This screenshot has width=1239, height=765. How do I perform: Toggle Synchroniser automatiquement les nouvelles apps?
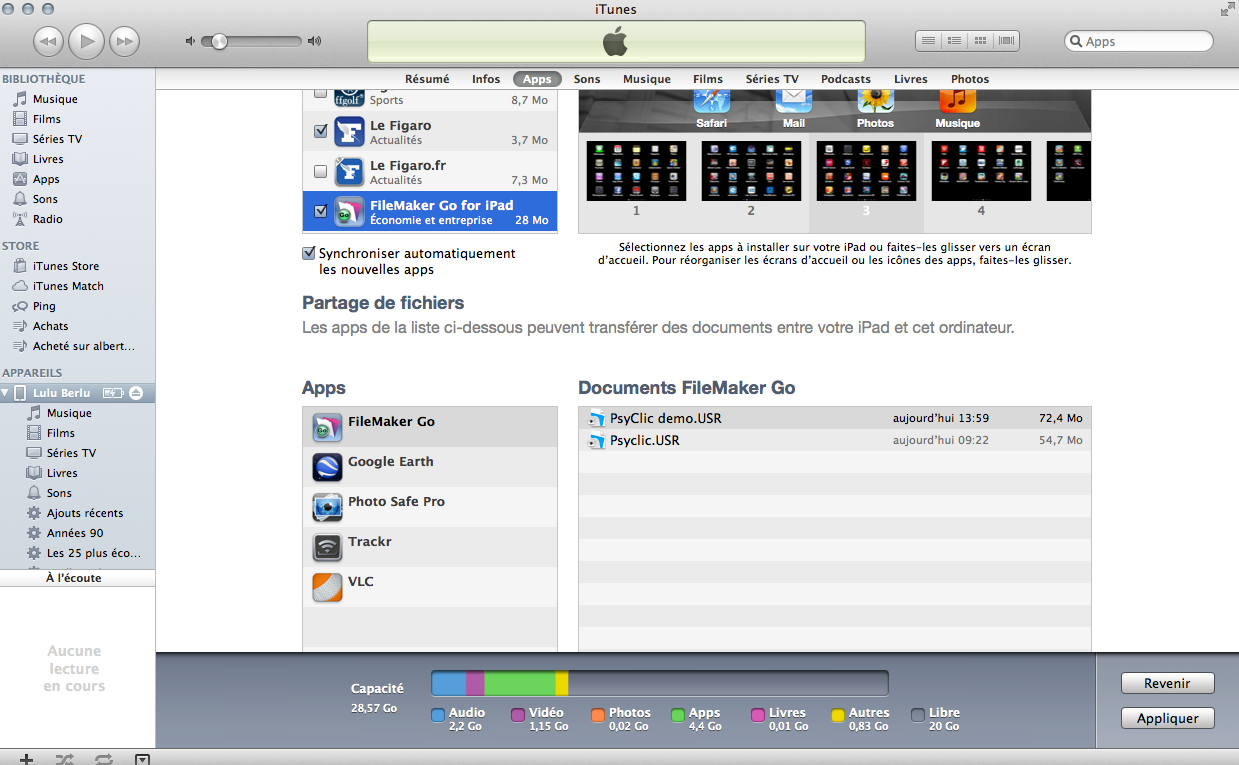pos(309,254)
